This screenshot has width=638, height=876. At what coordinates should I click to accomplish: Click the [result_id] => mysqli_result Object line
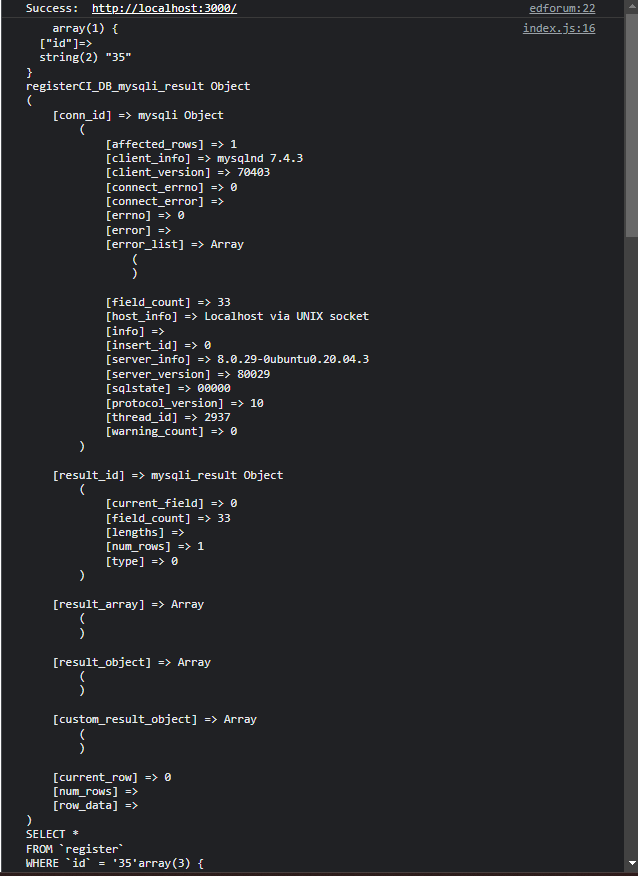pyautogui.click(x=168, y=475)
